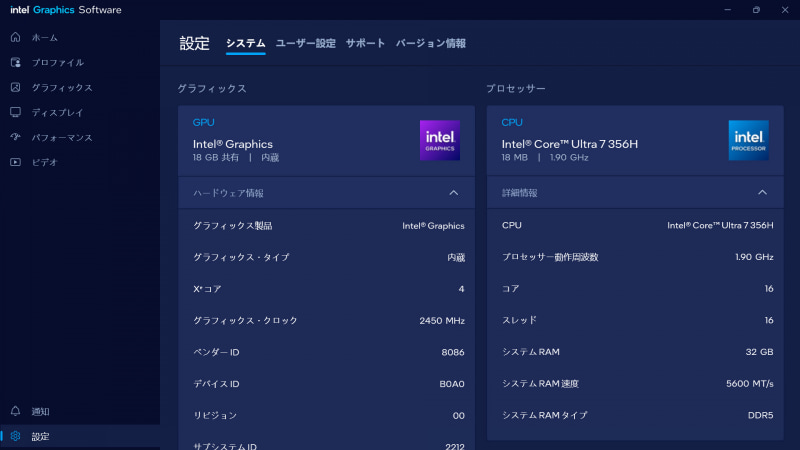Screen dimensions: 800x450
Task: Open the ディスプレイ sidebar section
Action: coord(57,112)
